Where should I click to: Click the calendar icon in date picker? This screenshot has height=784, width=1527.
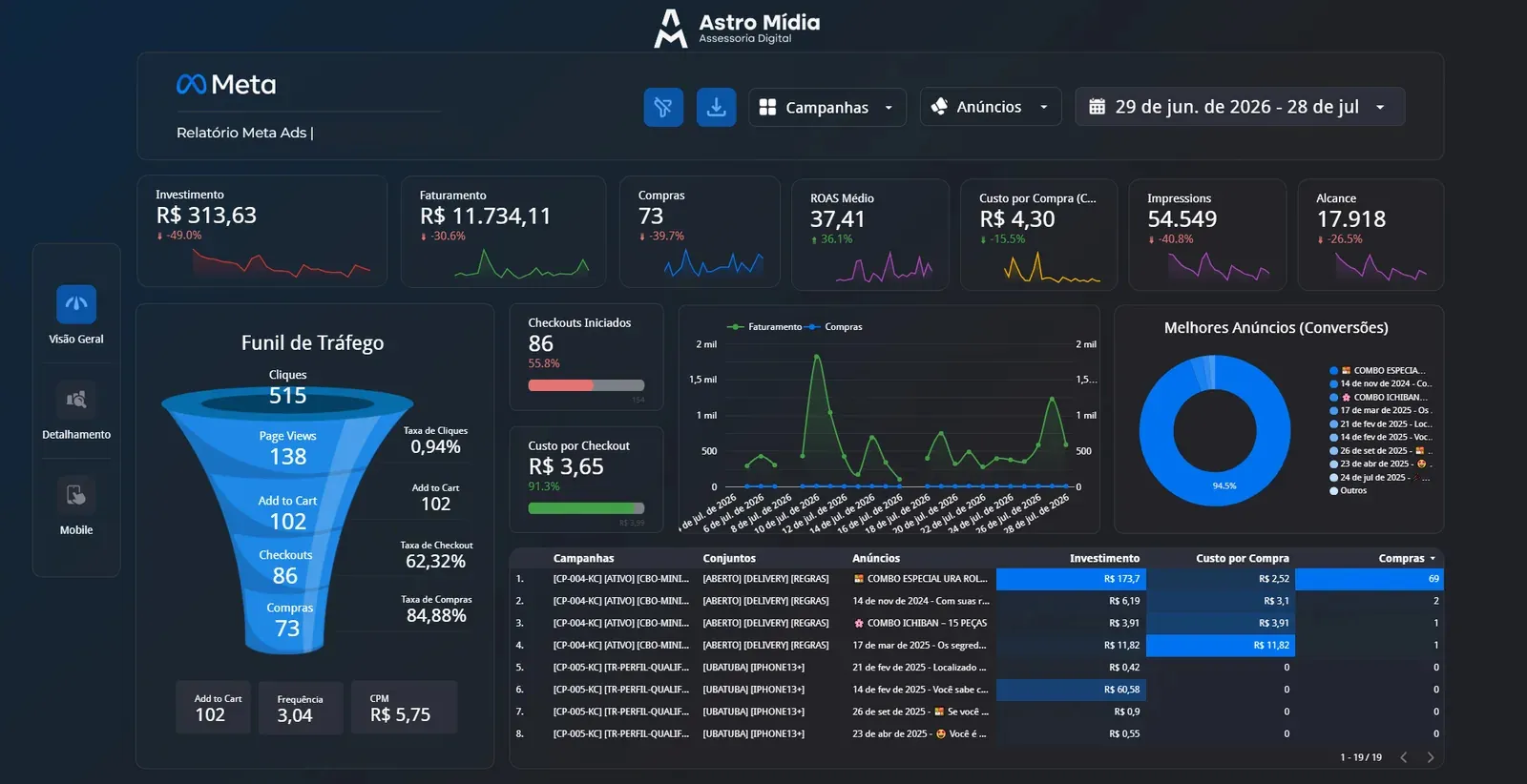click(1098, 107)
